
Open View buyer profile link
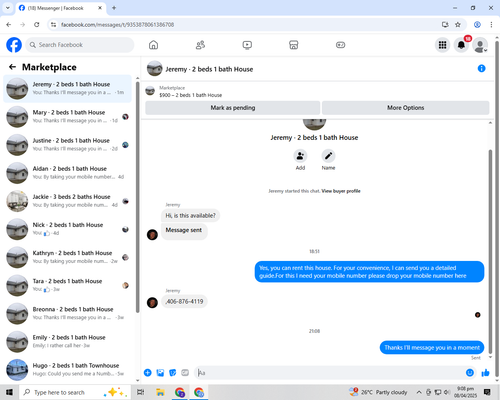pos(341,191)
